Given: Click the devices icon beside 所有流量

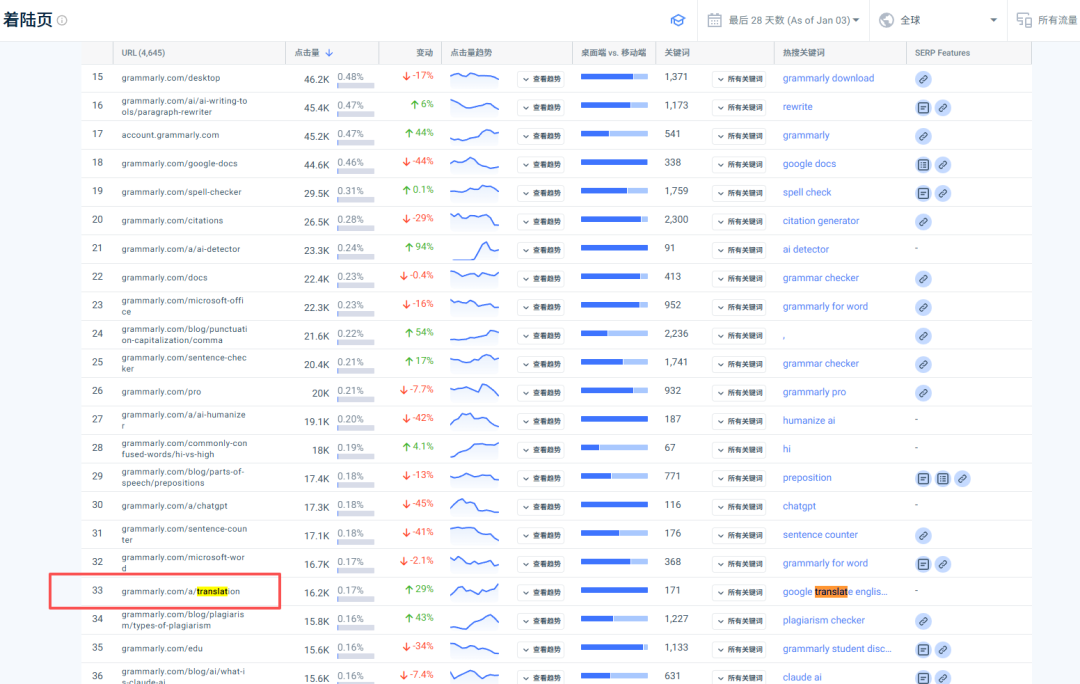Looking at the screenshot, I should click(1024, 20).
